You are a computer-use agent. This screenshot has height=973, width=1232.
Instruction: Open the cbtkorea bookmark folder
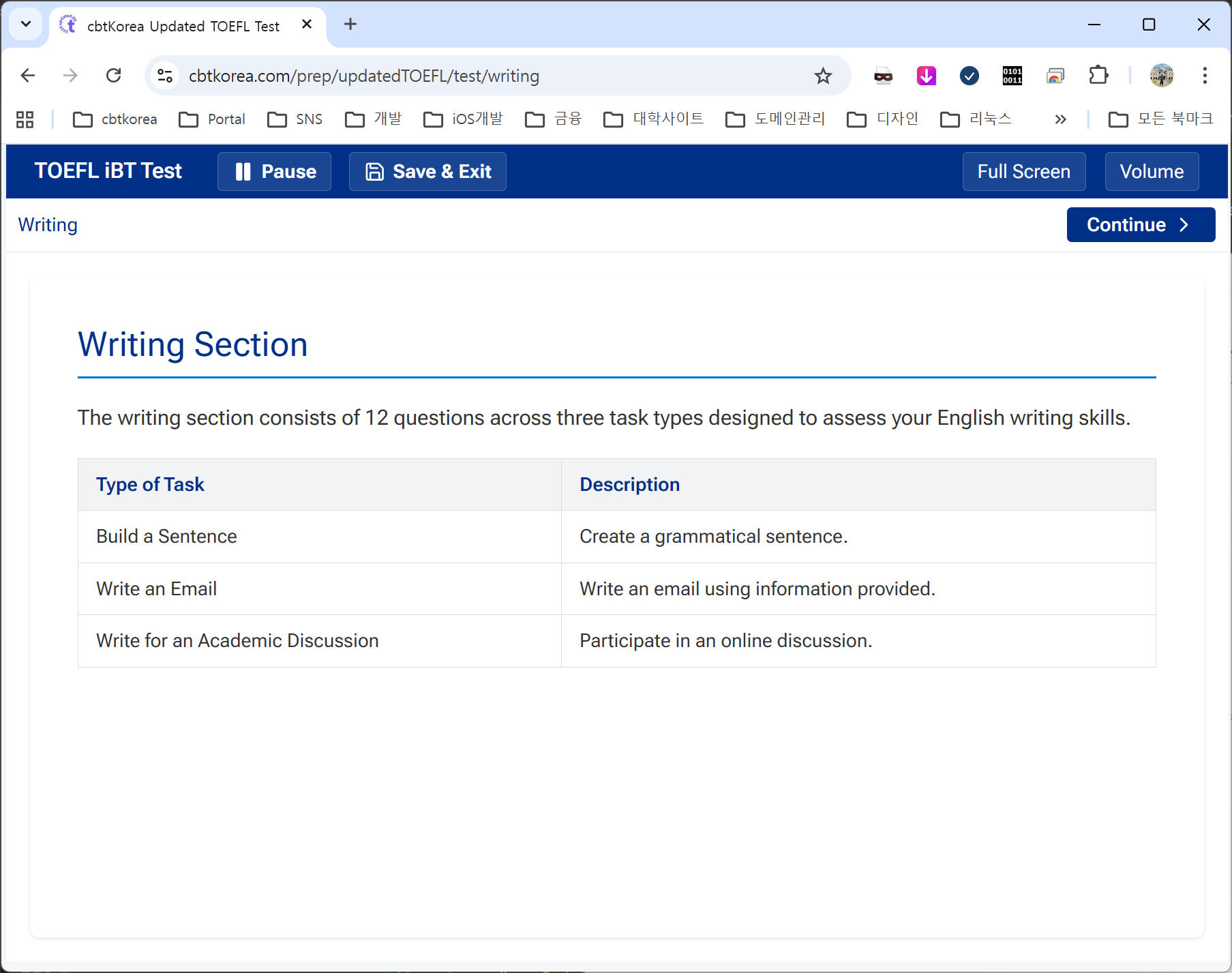coord(115,119)
